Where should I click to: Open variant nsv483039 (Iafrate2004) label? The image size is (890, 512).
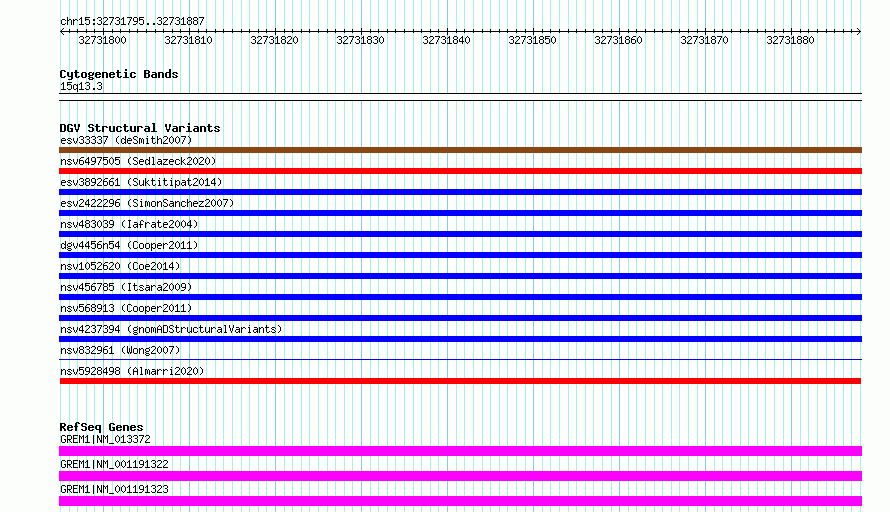tap(129, 224)
